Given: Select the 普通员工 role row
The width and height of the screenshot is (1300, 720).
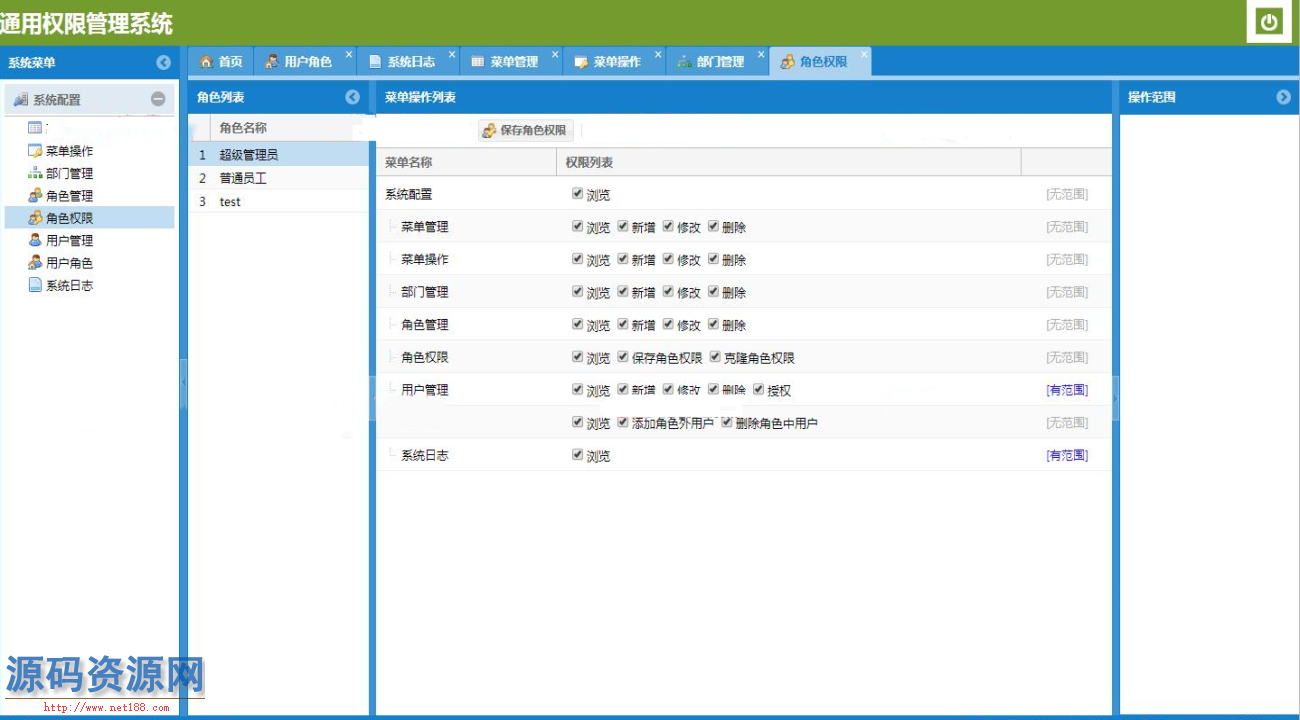Looking at the screenshot, I should pos(279,178).
